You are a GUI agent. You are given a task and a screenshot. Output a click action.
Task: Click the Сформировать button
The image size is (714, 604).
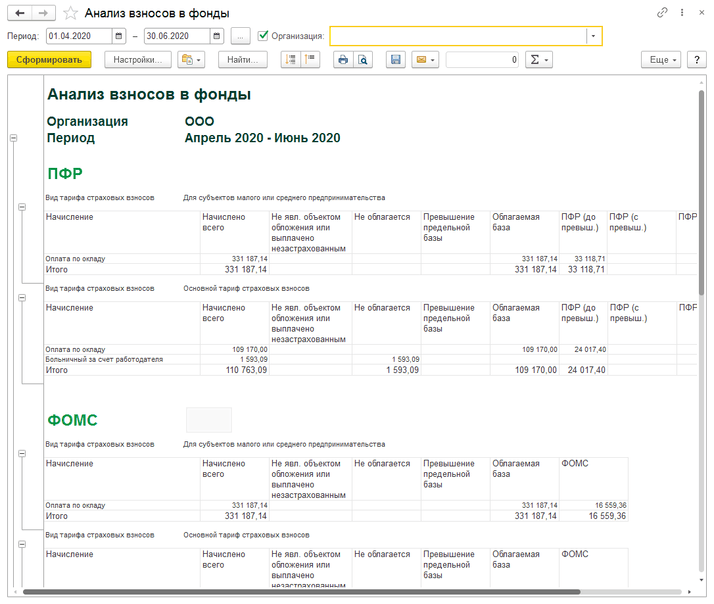(49, 60)
